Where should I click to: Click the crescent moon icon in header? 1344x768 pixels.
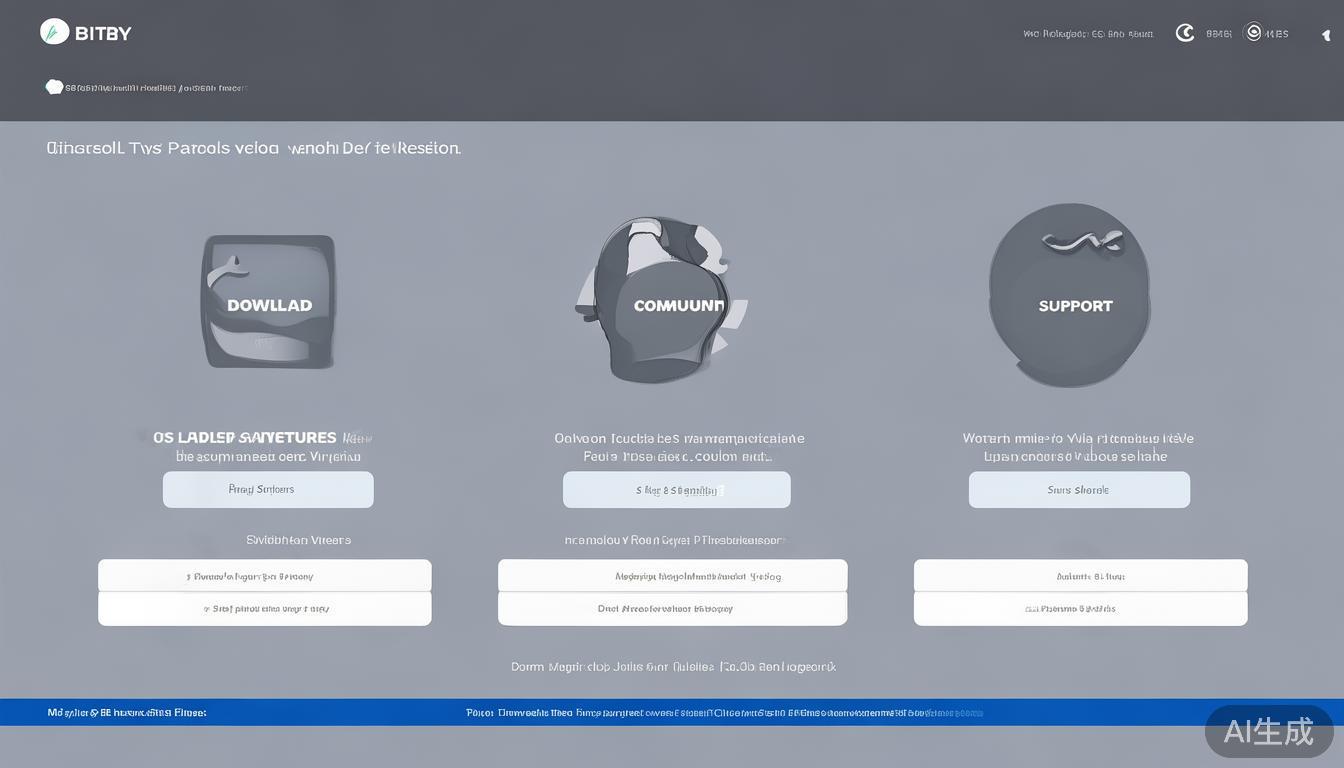tap(1185, 33)
